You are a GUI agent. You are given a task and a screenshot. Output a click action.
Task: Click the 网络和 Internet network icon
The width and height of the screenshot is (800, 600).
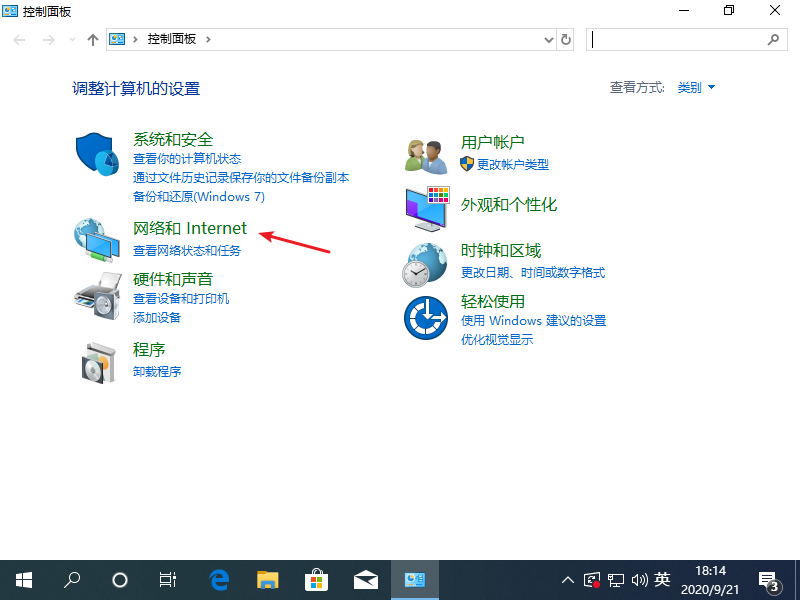click(96, 240)
